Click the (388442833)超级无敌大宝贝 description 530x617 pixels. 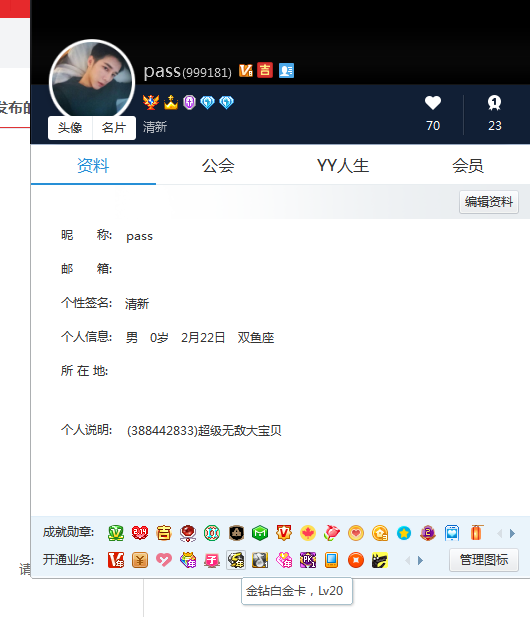click(x=204, y=430)
